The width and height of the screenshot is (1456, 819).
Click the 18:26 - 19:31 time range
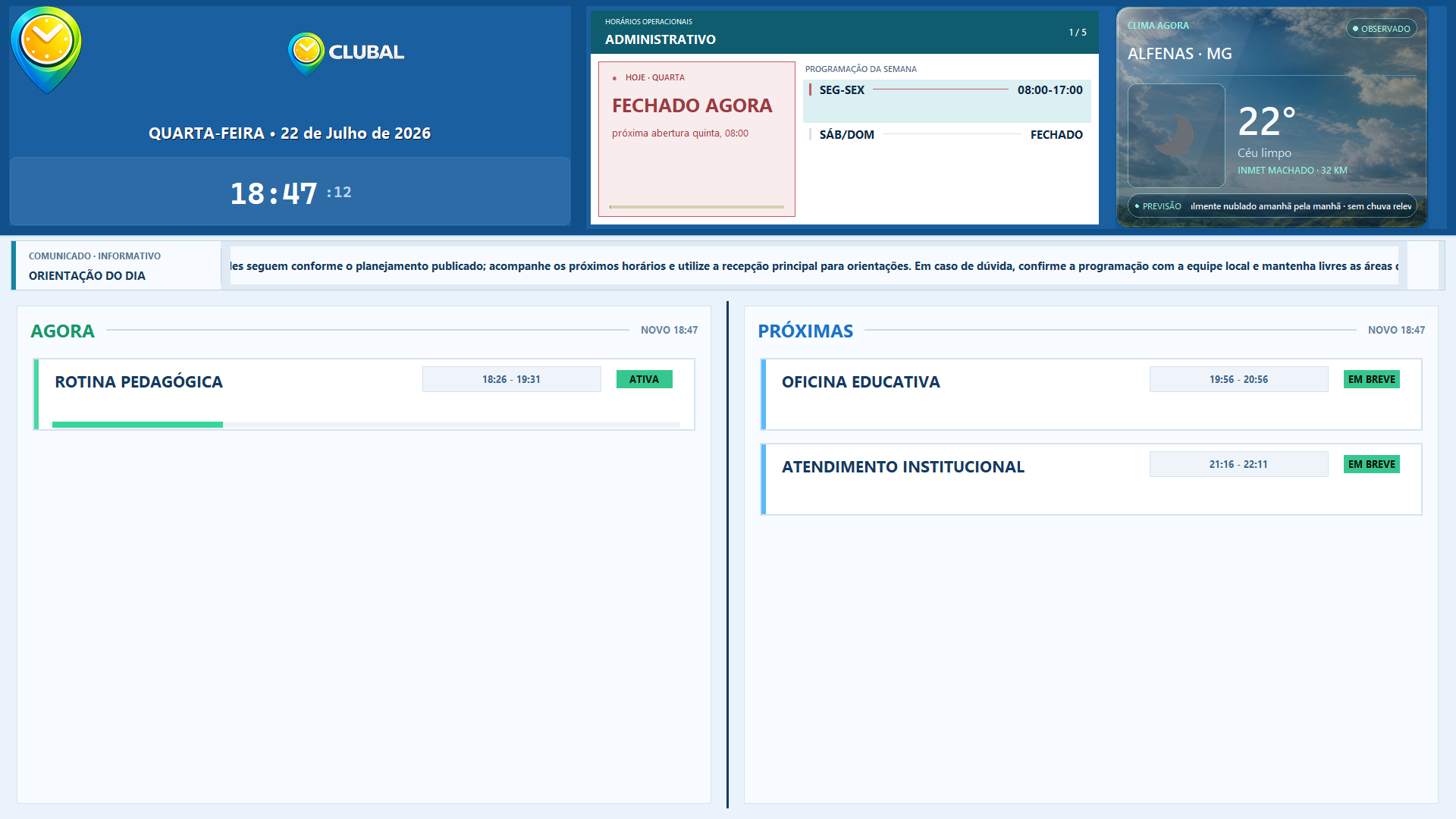pos(512,380)
